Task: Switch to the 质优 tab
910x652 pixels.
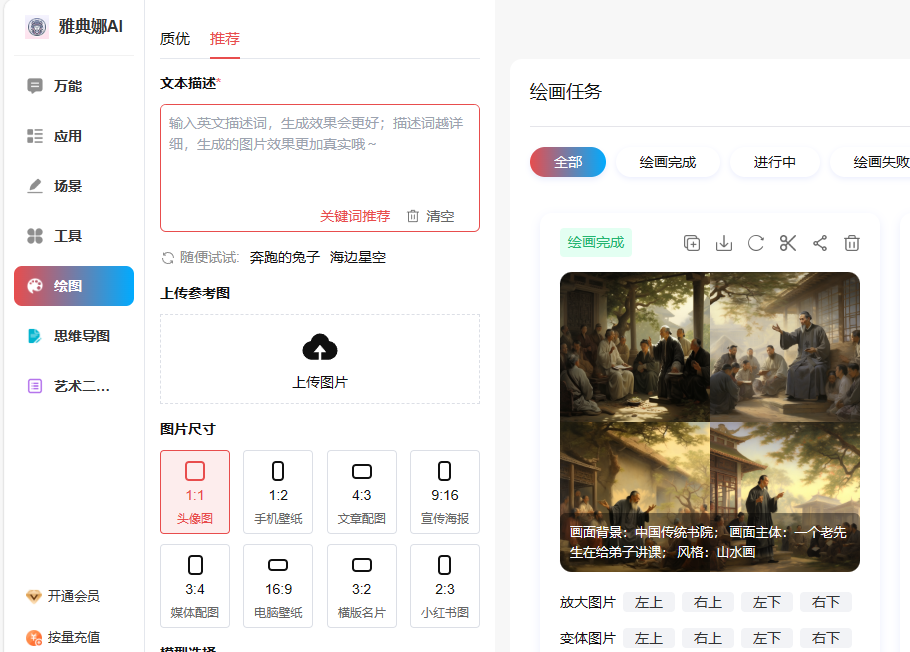Action: [x=175, y=39]
